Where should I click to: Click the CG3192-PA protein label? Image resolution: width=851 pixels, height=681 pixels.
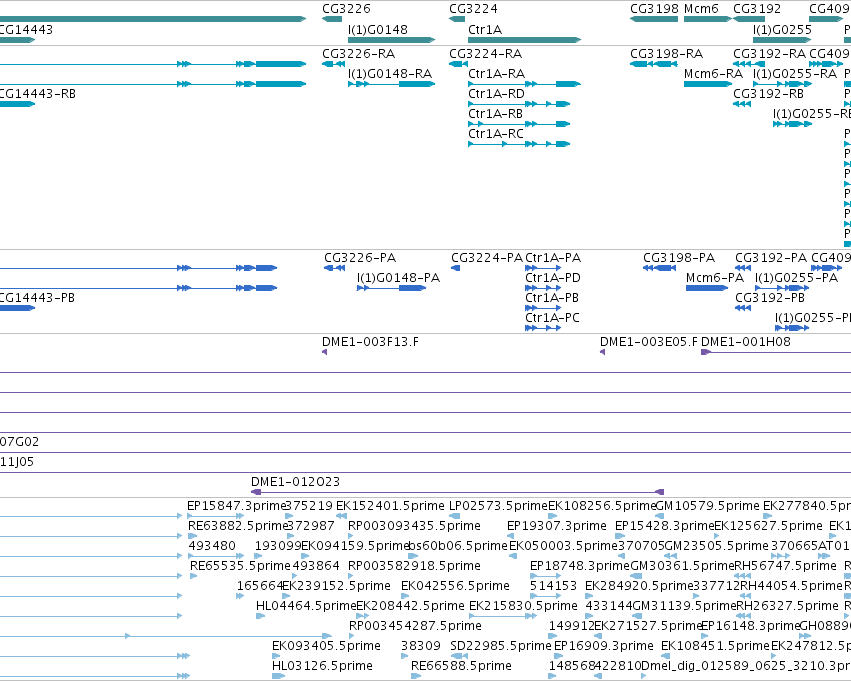(771, 258)
